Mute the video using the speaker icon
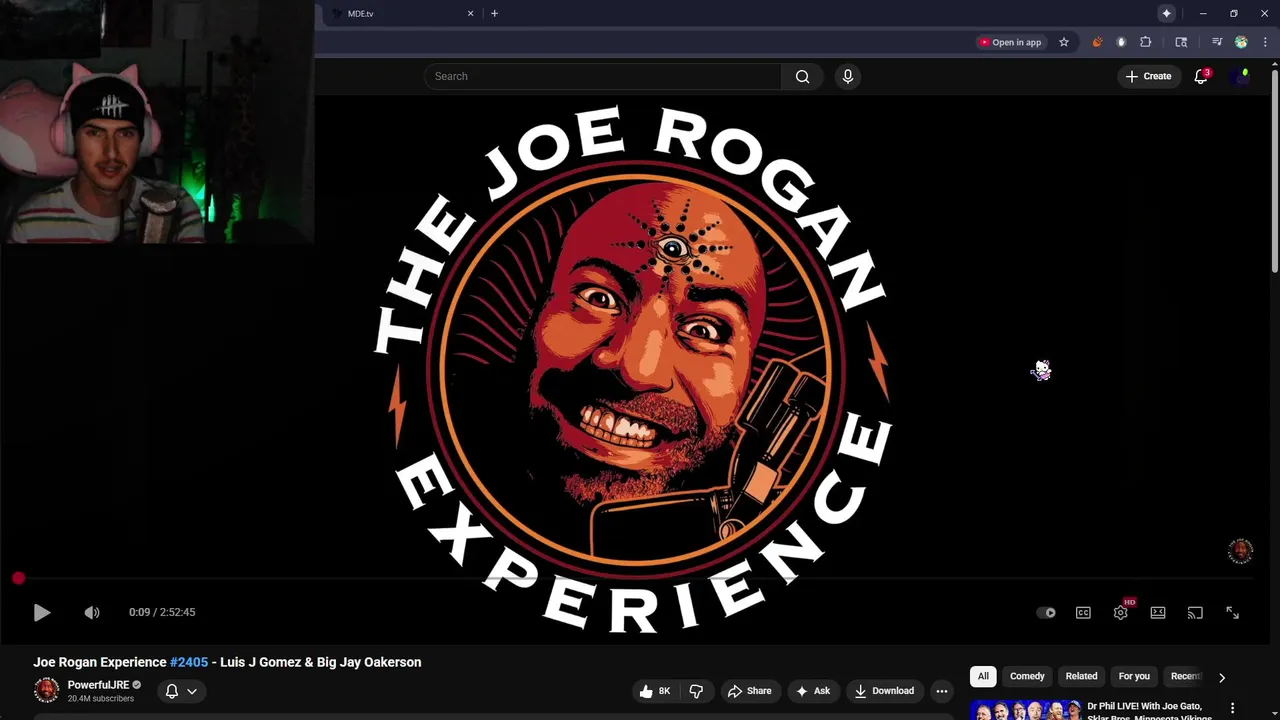 (92, 613)
